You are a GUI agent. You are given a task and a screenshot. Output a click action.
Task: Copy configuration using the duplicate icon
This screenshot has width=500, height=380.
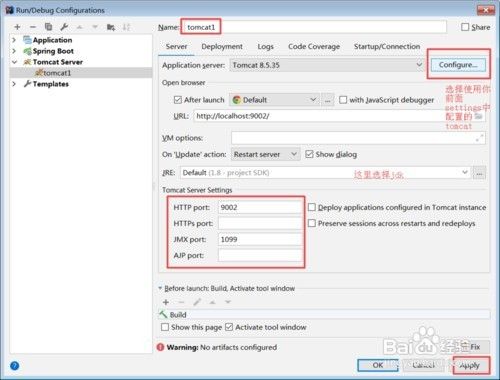pyautogui.click(x=48, y=27)
